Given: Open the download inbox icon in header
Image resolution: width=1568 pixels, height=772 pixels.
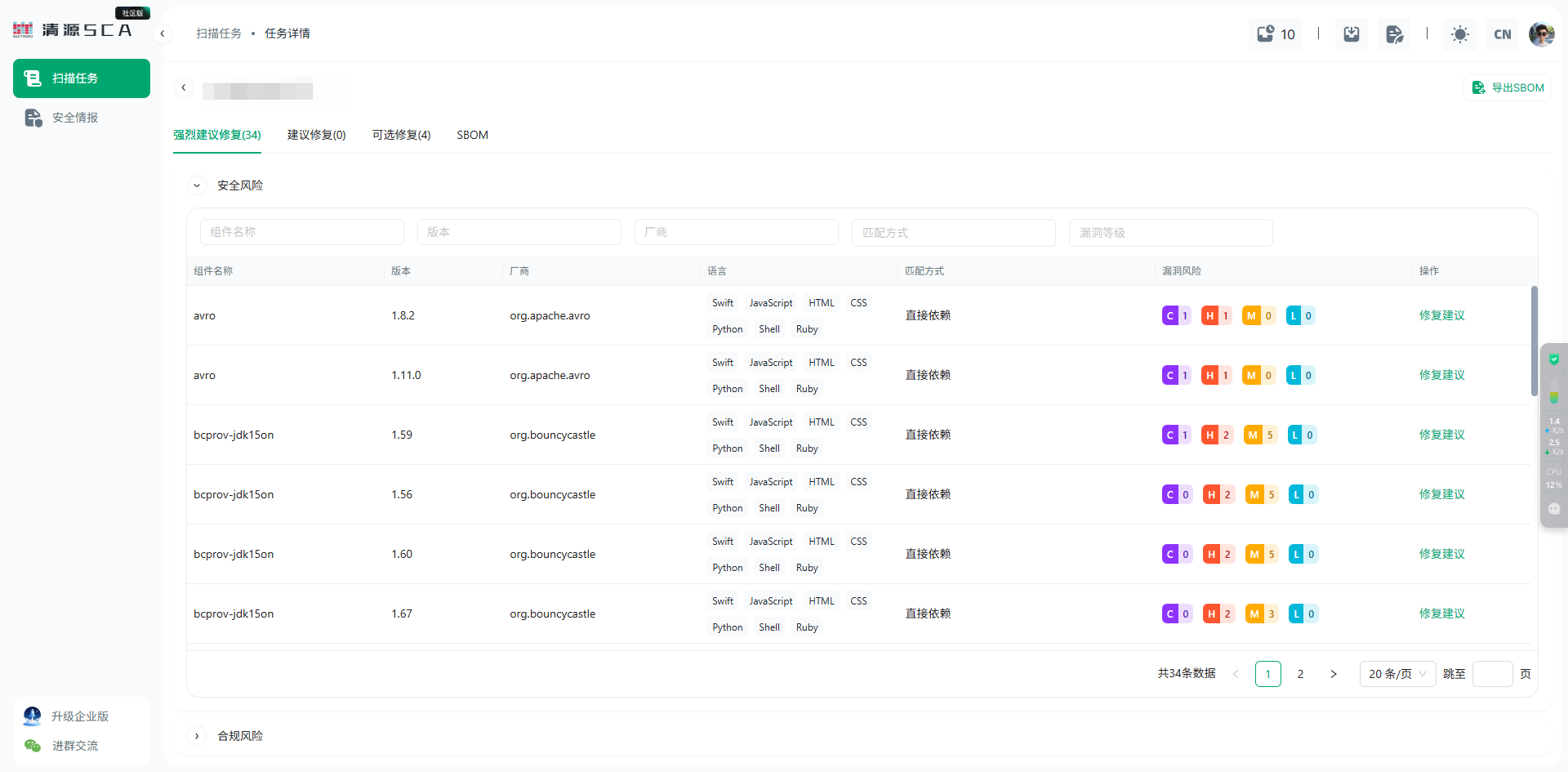Looking at the screenshot, I should (x=1352, y=34).
